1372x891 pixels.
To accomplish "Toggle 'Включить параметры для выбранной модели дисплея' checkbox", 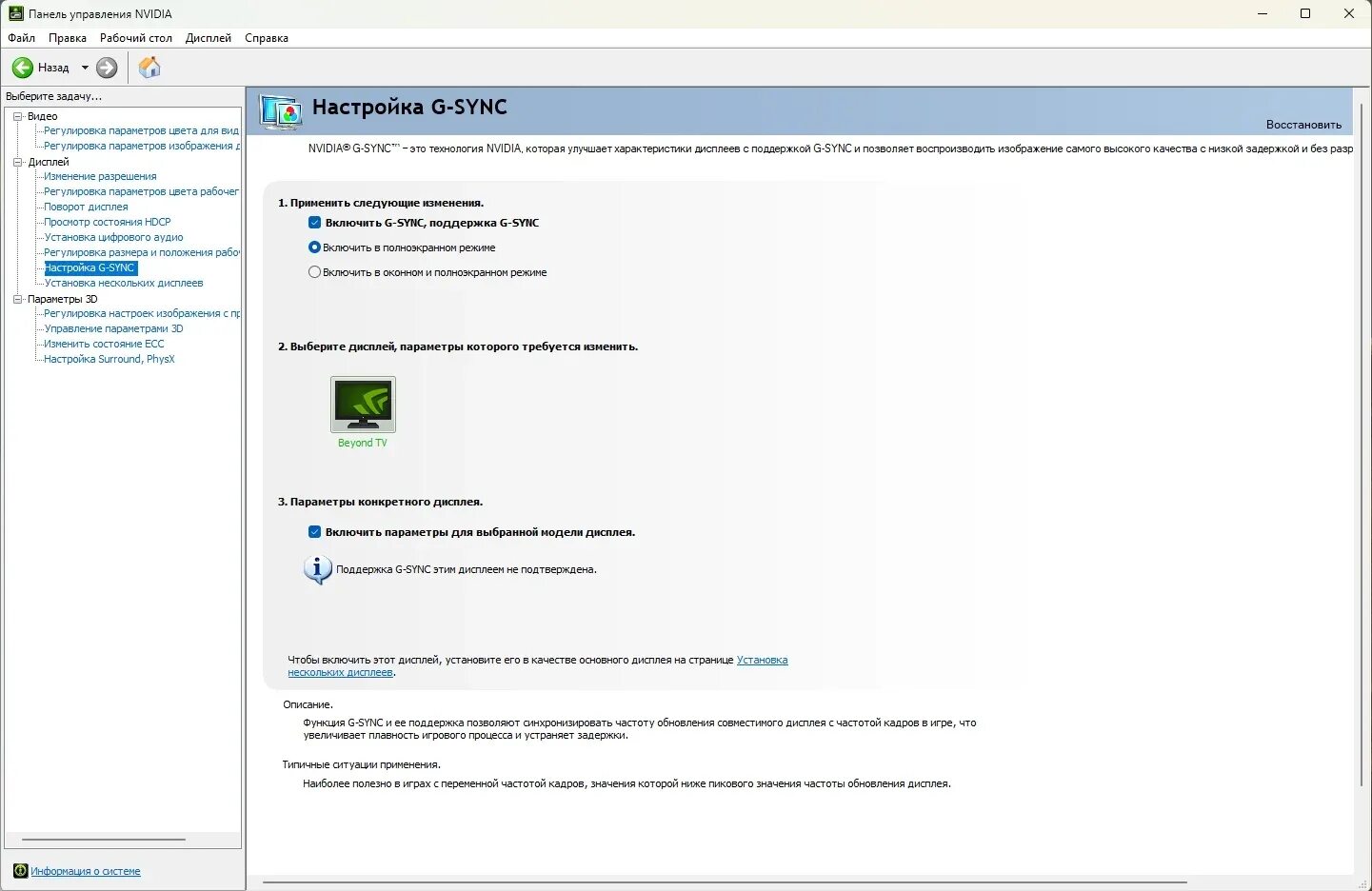I will pyautogui.click(x=314, y=532).
